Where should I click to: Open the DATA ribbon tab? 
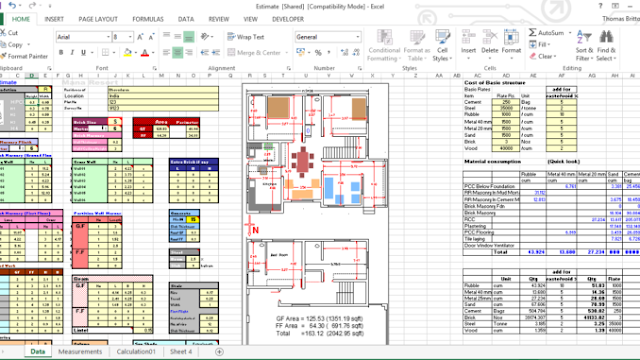coord(186,19)
